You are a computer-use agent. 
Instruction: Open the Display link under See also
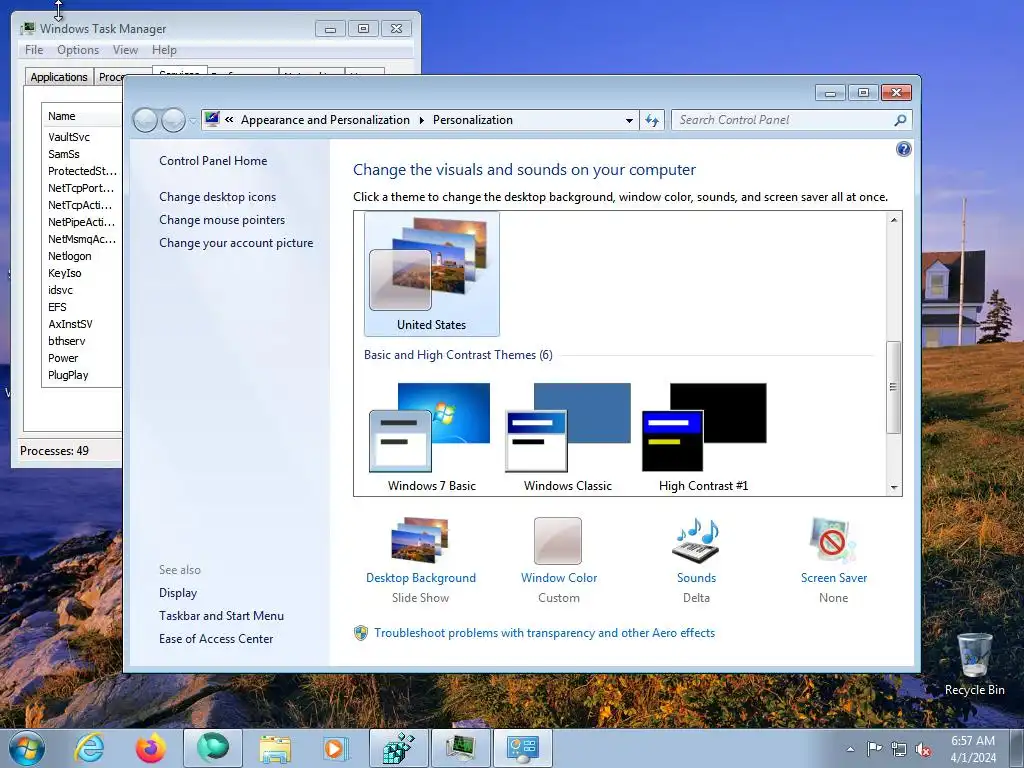(178, 592)
